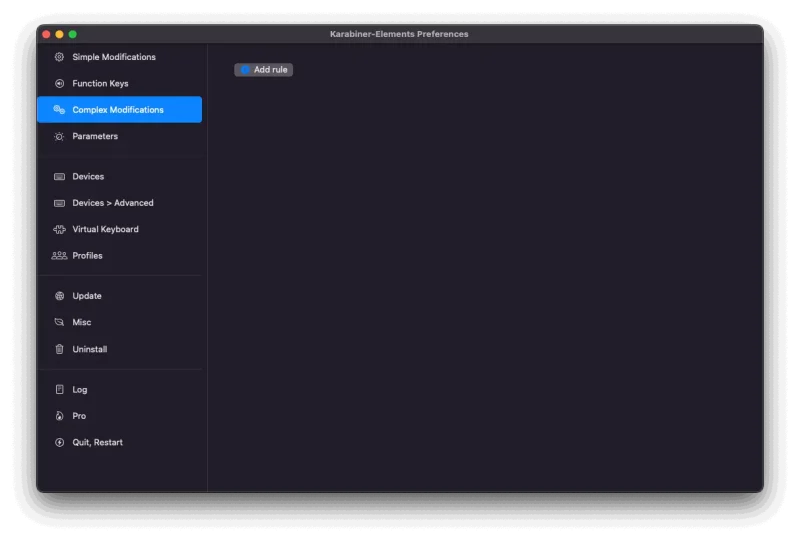
Task: Open the Profiles section
Action: pos(119,256)
